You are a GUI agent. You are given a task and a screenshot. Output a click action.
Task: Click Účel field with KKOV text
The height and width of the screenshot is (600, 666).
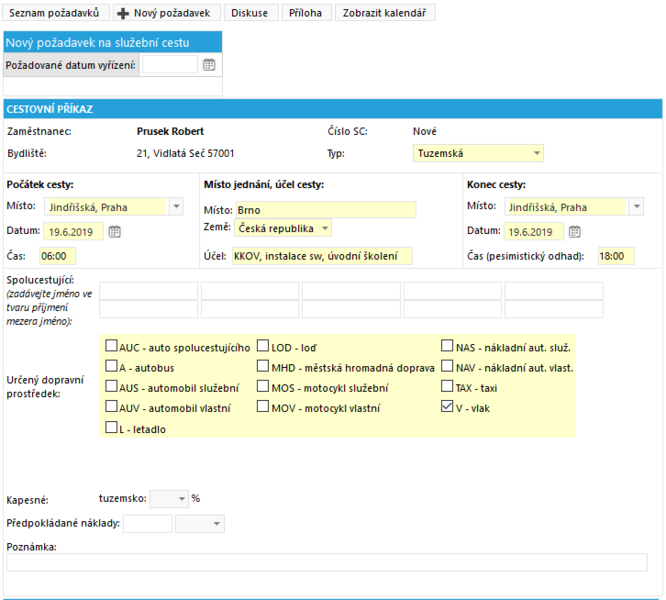click(x=322, y=256)
